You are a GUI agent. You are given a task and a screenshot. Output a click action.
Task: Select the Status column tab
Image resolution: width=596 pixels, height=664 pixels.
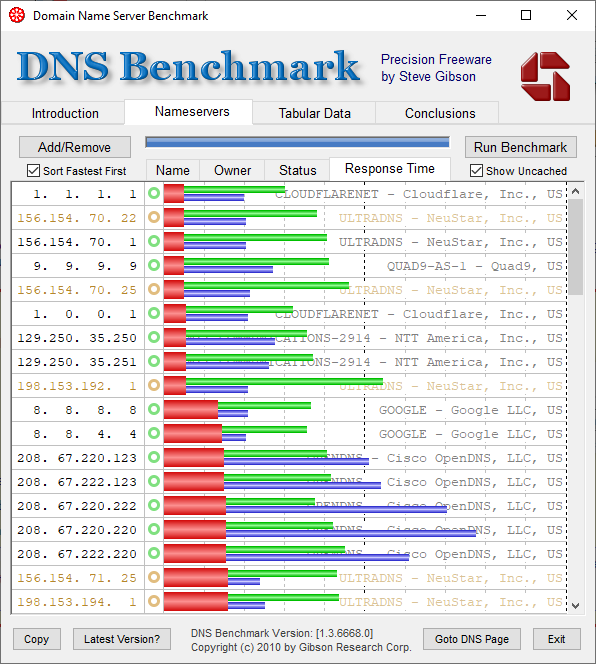[297, 170]
